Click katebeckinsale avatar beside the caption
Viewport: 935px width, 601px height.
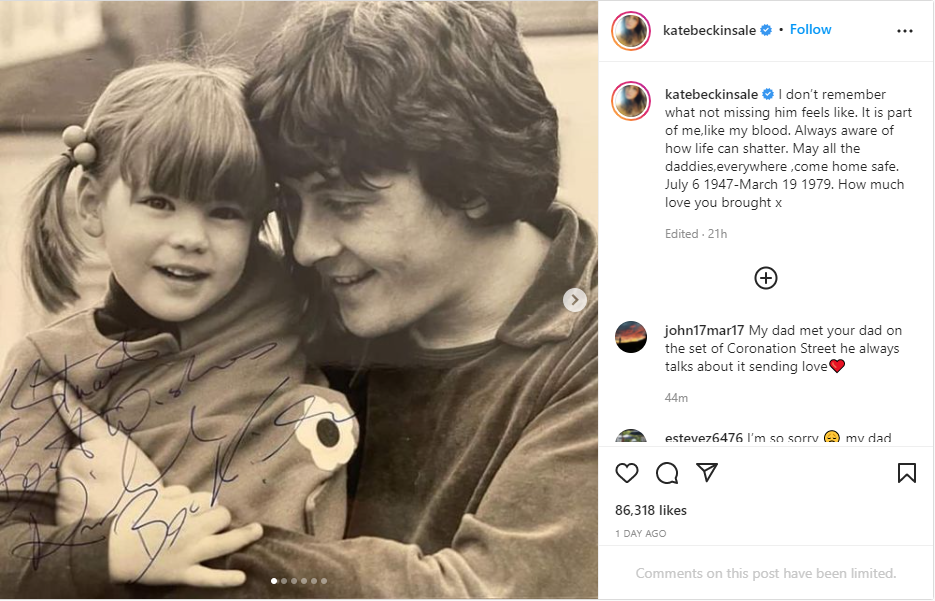click(x=631, y=101)
